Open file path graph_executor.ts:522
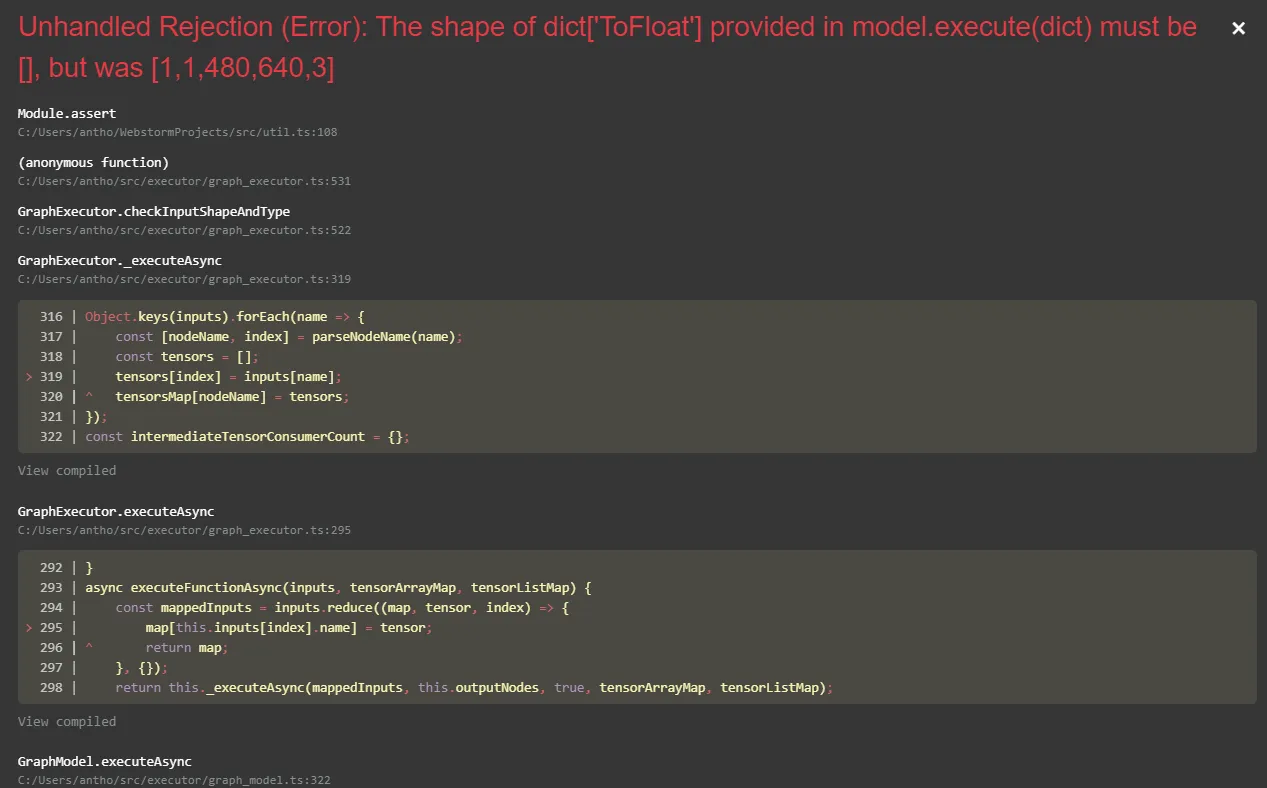 point(184,230)
